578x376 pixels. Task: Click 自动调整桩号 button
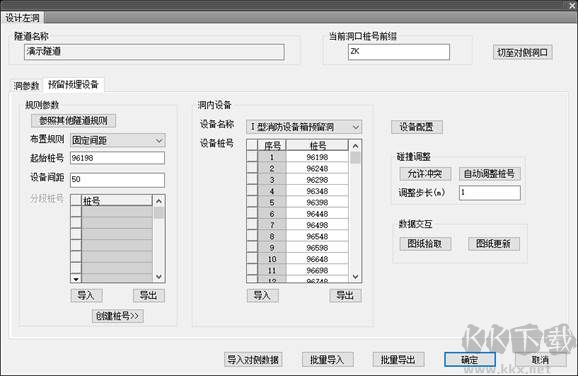pyautogui.click(x=489, y=174)
